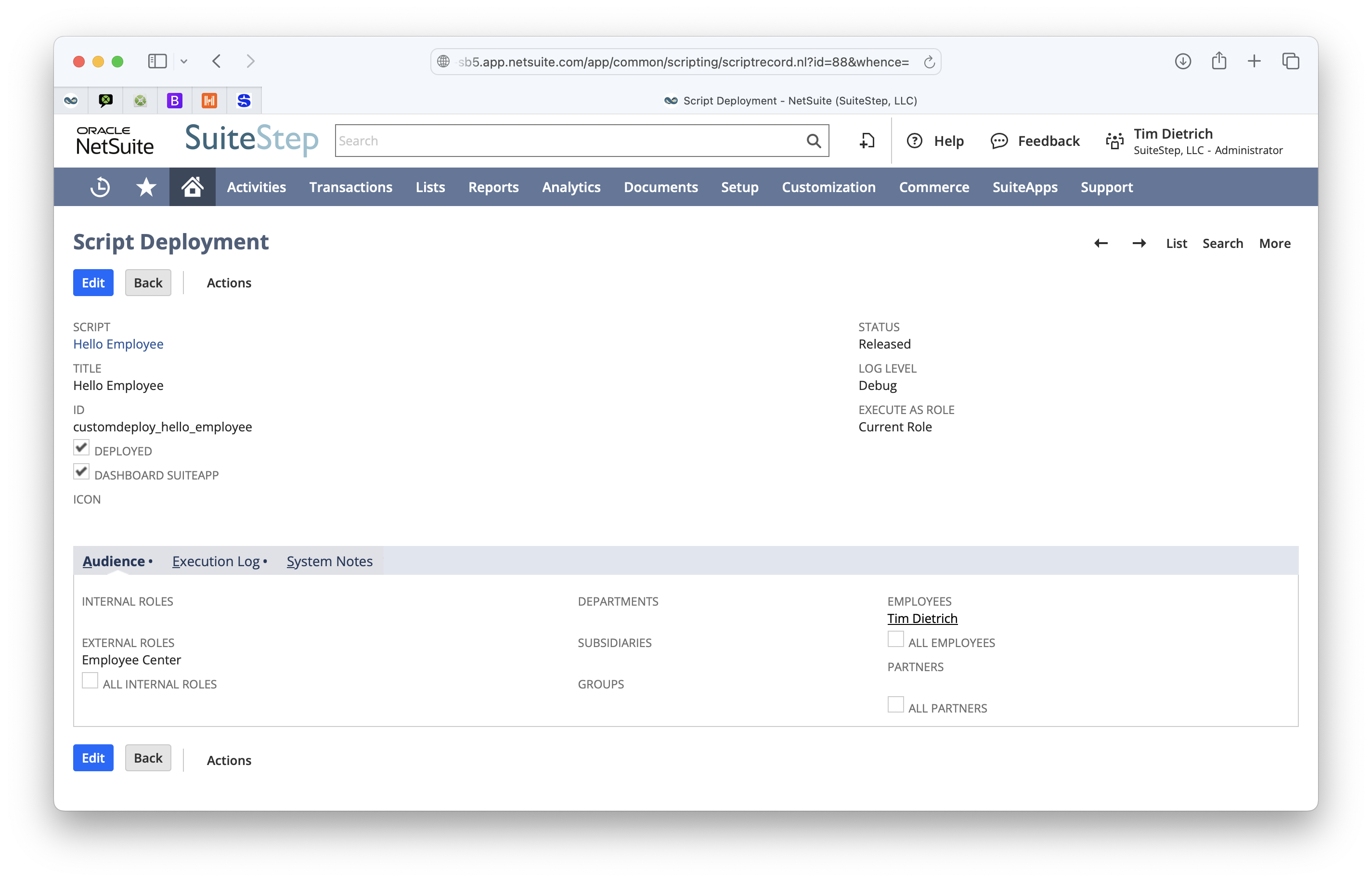This screenshot has height=882, width=1372.
Task: Open the orange bars pinned tab
Action: [209, 101]
